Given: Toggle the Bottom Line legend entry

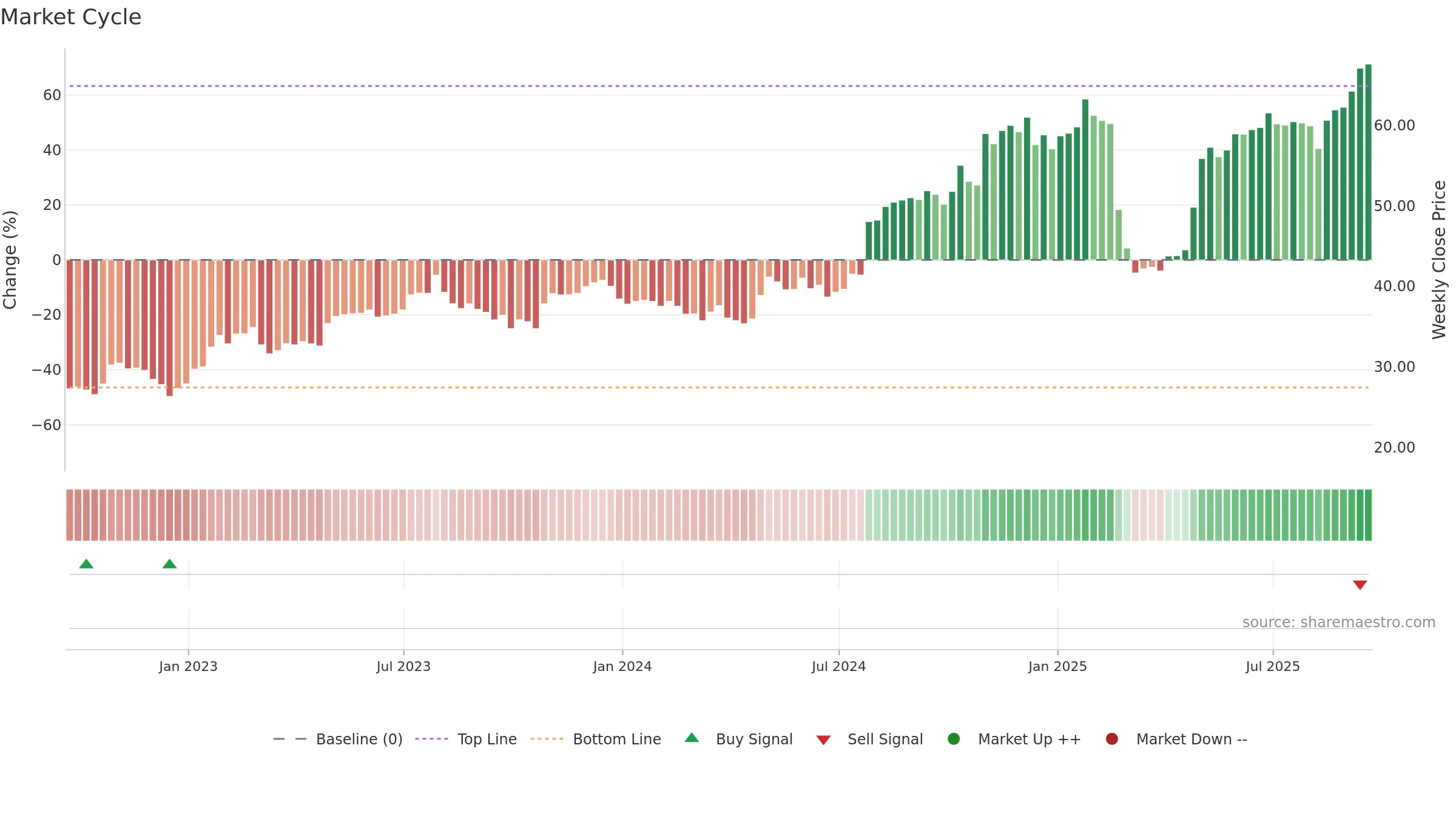Looking at the screenshot, I should (596, 740).
